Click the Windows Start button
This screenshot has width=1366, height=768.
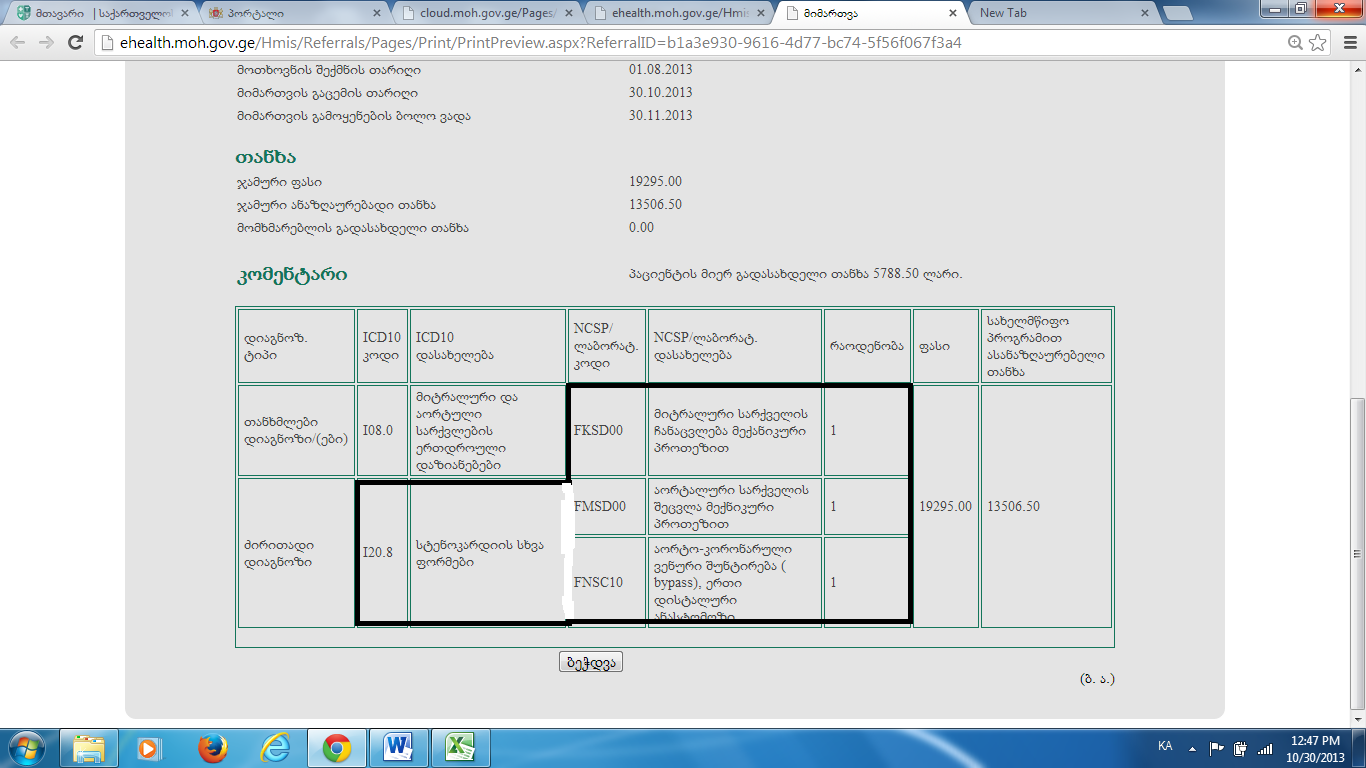click(x=26, y=748)
